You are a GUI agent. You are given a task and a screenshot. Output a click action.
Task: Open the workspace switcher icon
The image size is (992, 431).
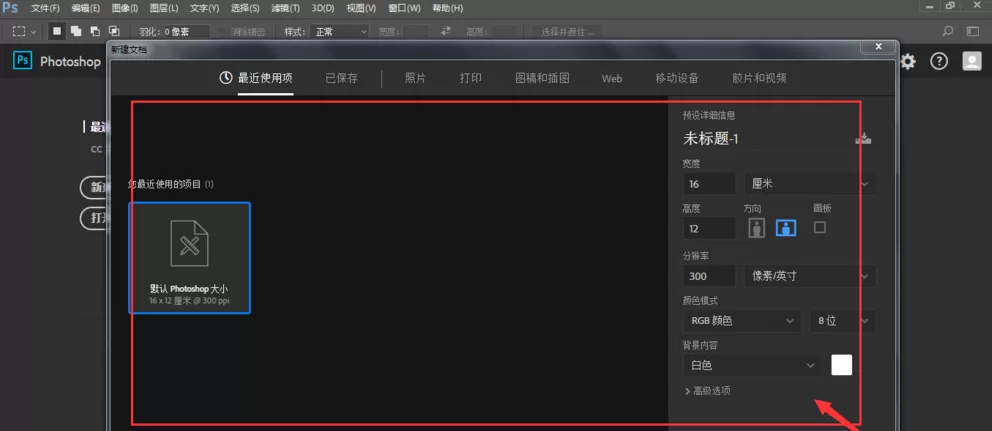(972, 30)
